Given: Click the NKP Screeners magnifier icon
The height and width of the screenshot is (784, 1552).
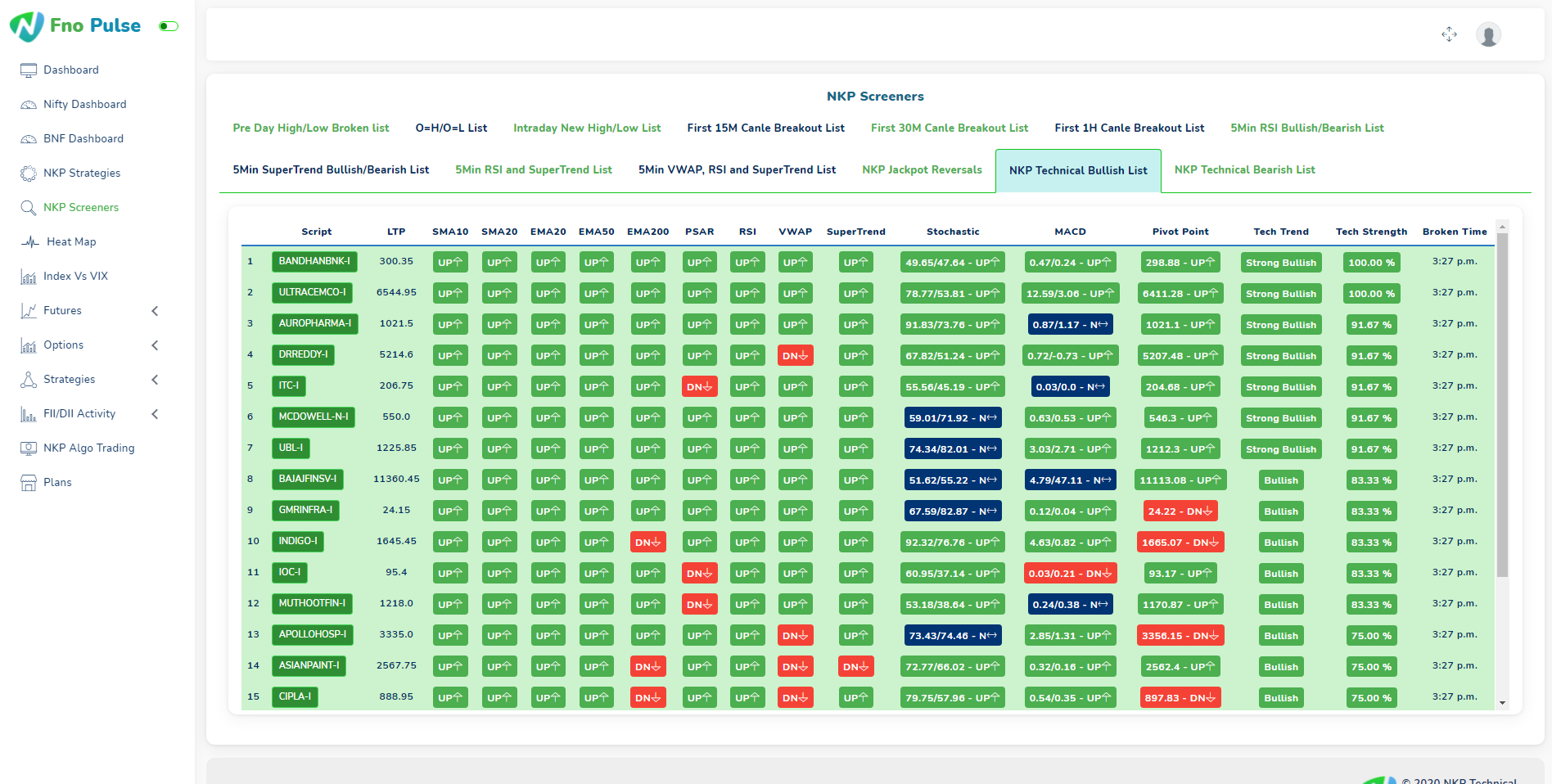Looking at the screenshot, I should [x=29, y=208].
